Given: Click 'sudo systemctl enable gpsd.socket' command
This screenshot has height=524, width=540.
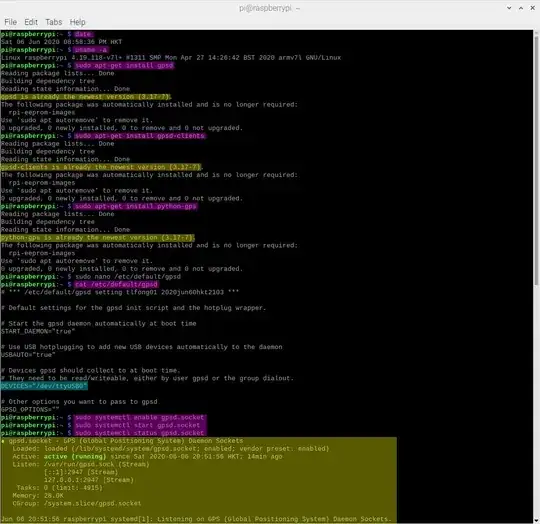Looking at the screenshot, I should point(140,418).
